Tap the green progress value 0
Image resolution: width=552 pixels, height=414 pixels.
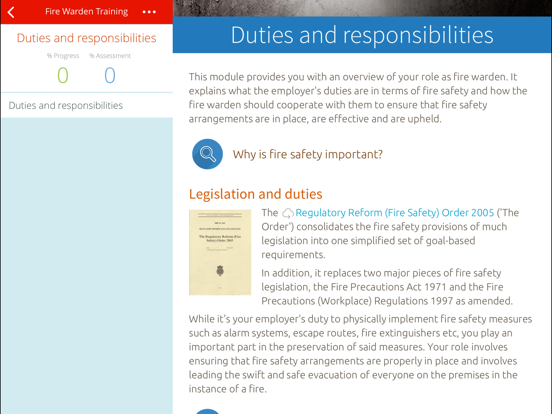[x=63, y=75]
